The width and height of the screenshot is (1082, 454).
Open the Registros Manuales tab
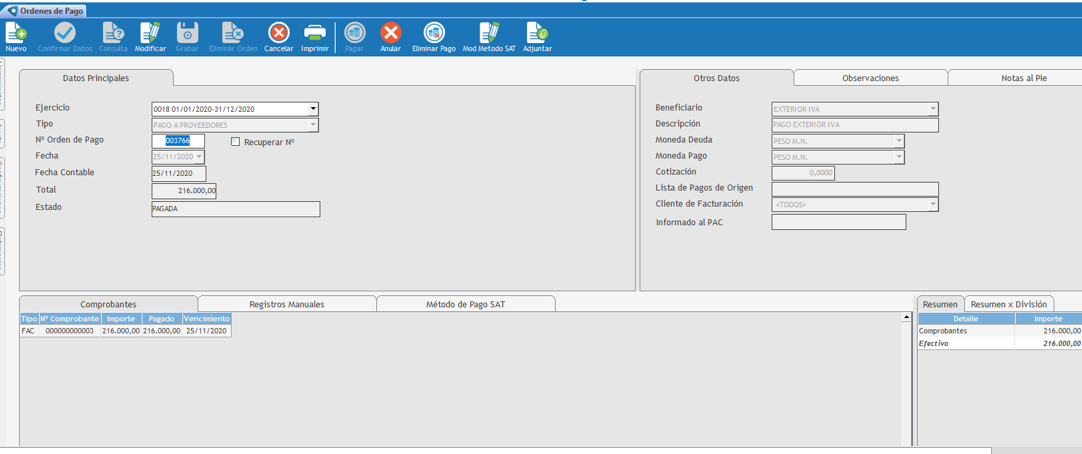point(286,304)
